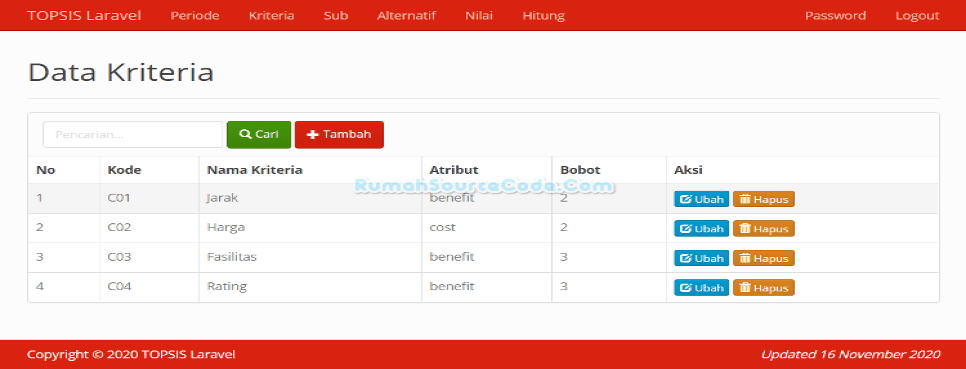
Task: Edit the Harga criterion with Ubah
Action: (702, 229)
